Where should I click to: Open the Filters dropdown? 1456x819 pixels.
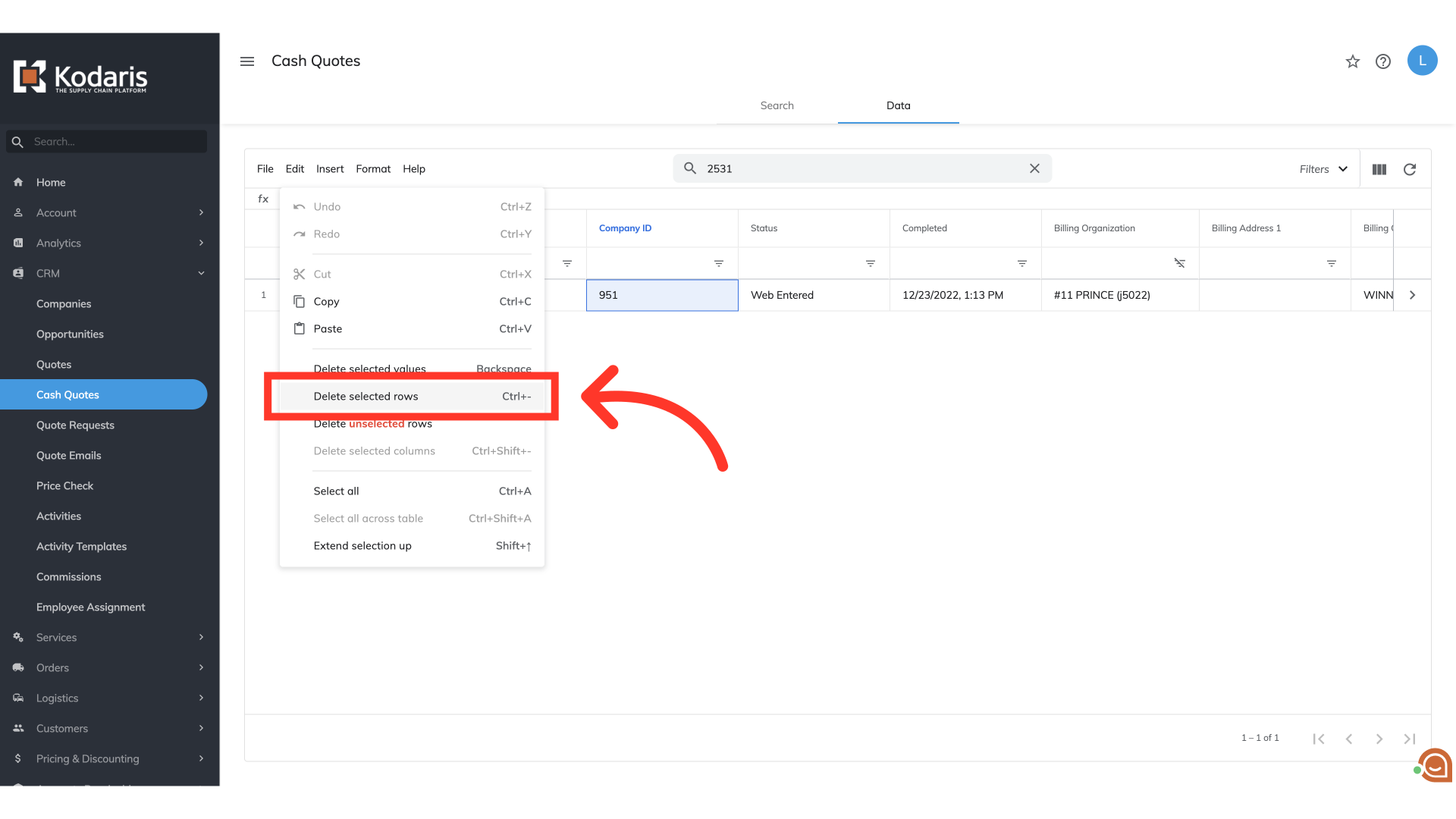[x=1323, y=169]
